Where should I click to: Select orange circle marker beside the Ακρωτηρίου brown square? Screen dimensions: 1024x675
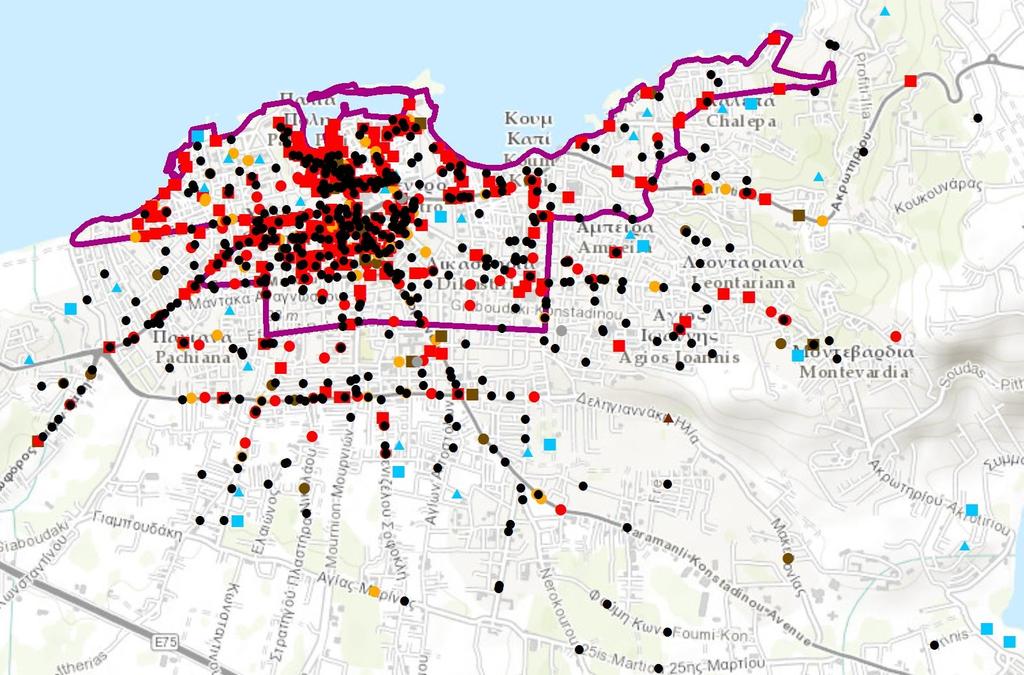point(822,221)
